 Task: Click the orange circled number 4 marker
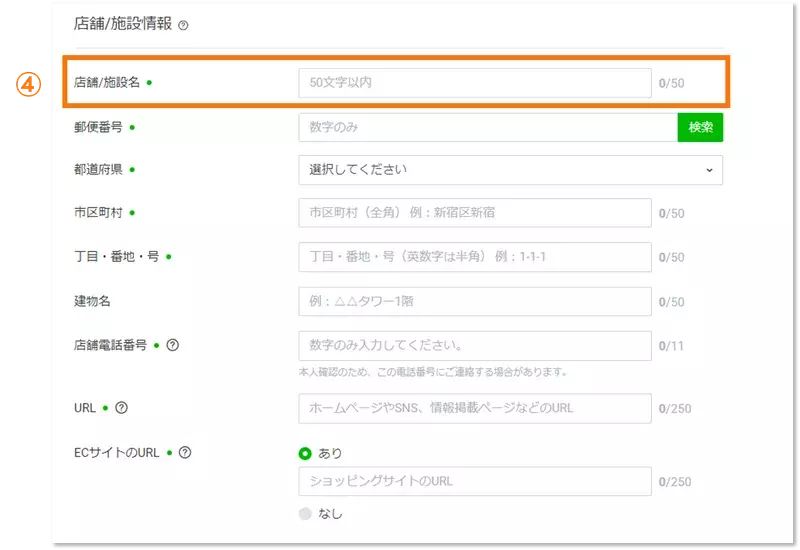click(28, 84)
